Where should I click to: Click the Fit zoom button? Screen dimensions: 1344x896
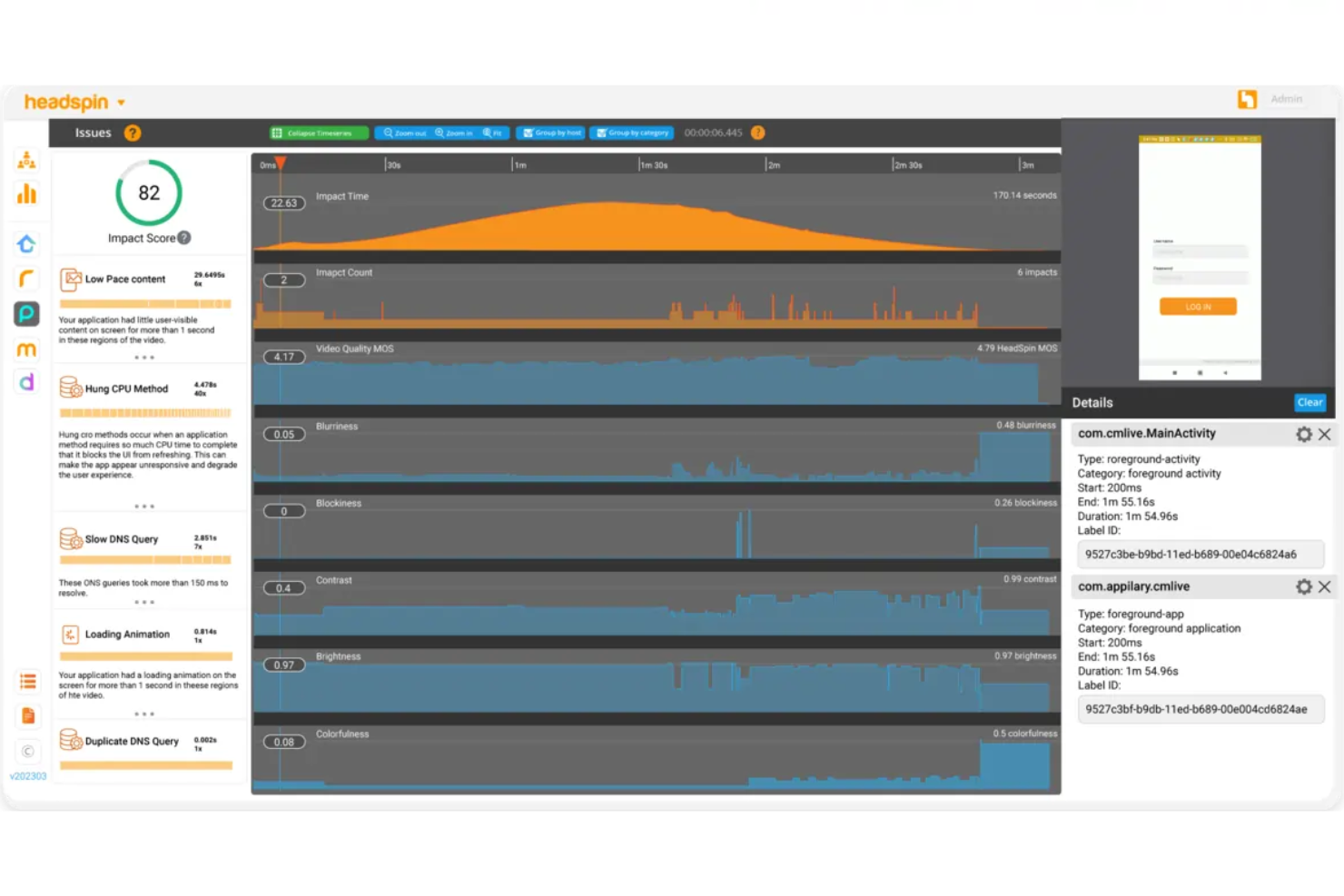[493, 133]
